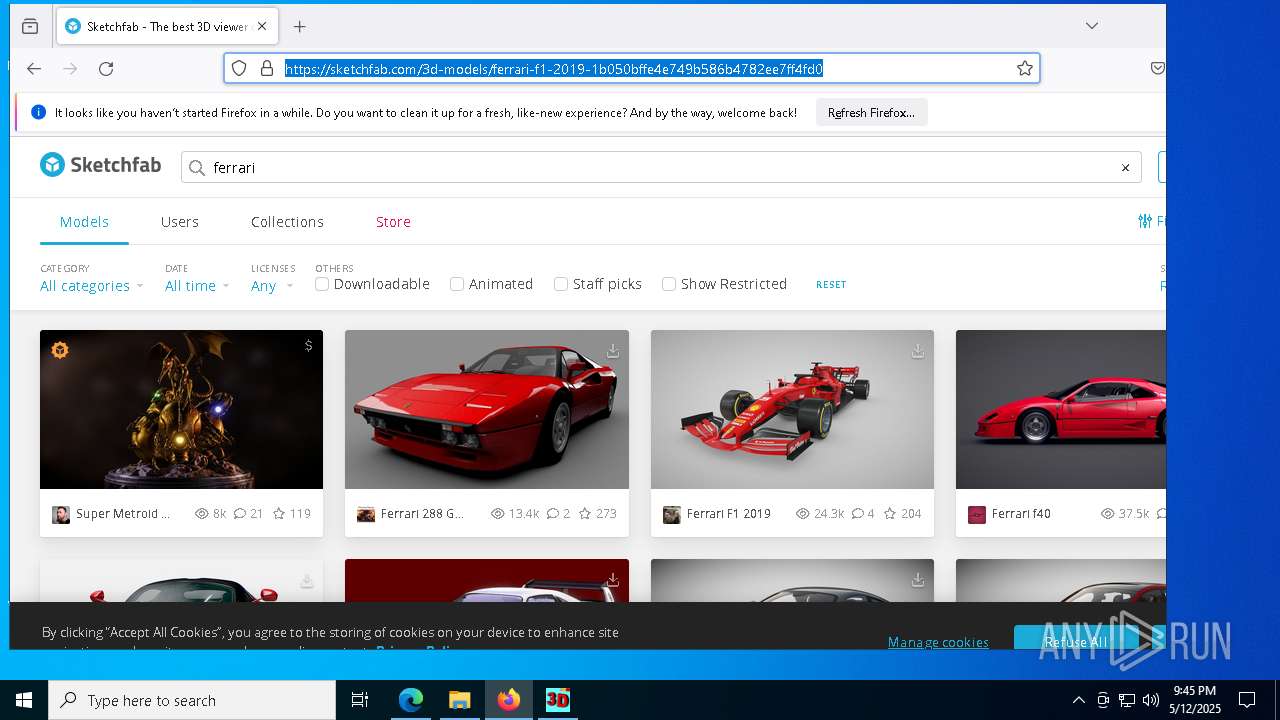Click Refuse All cookies button
1280x720 pixels.
click(x=1076, y=640)
